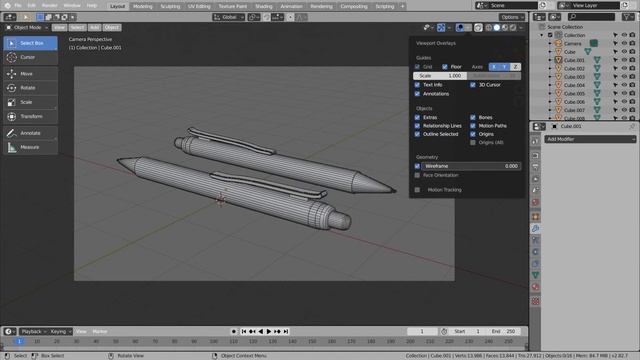Adjust the grid Scale slider
The height and width of the screenshot is (360, 640).
coord(440,76)
